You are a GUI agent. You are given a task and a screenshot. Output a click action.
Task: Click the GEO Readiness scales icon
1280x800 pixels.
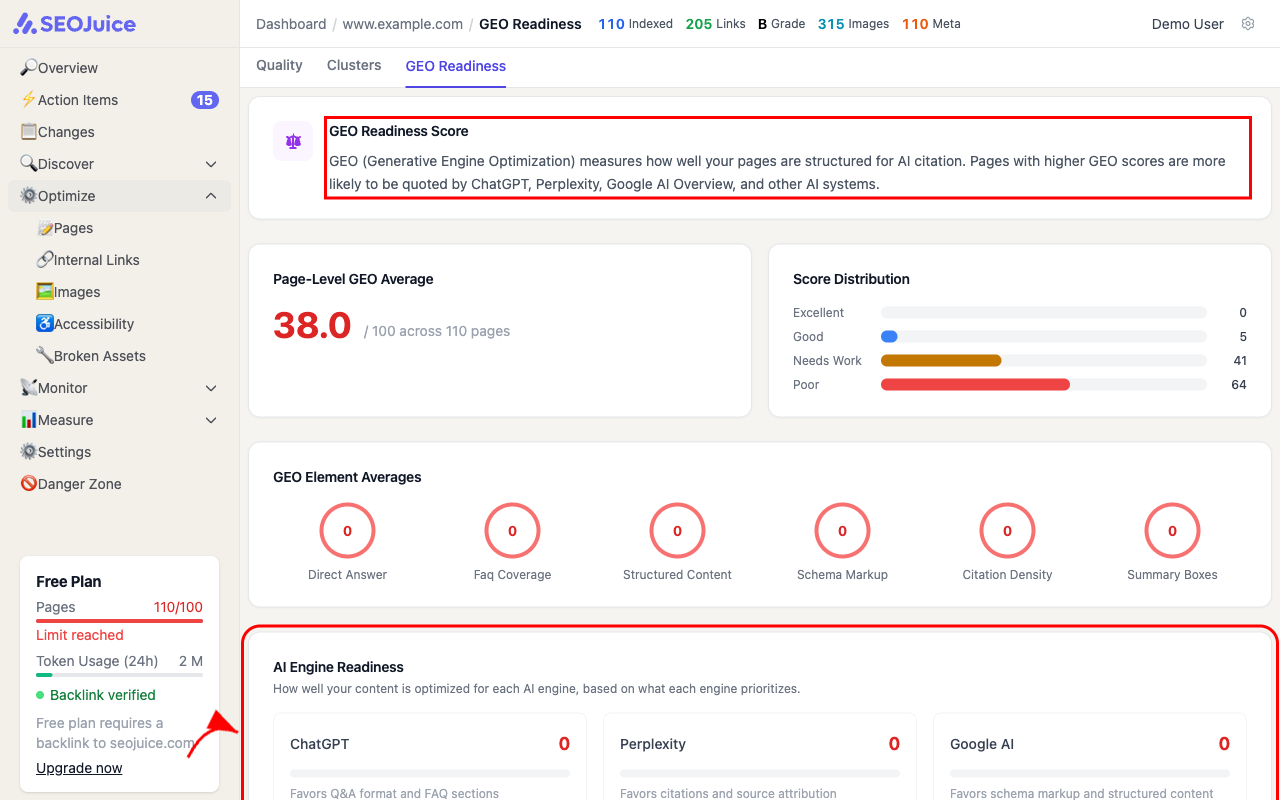pos(293,141)
